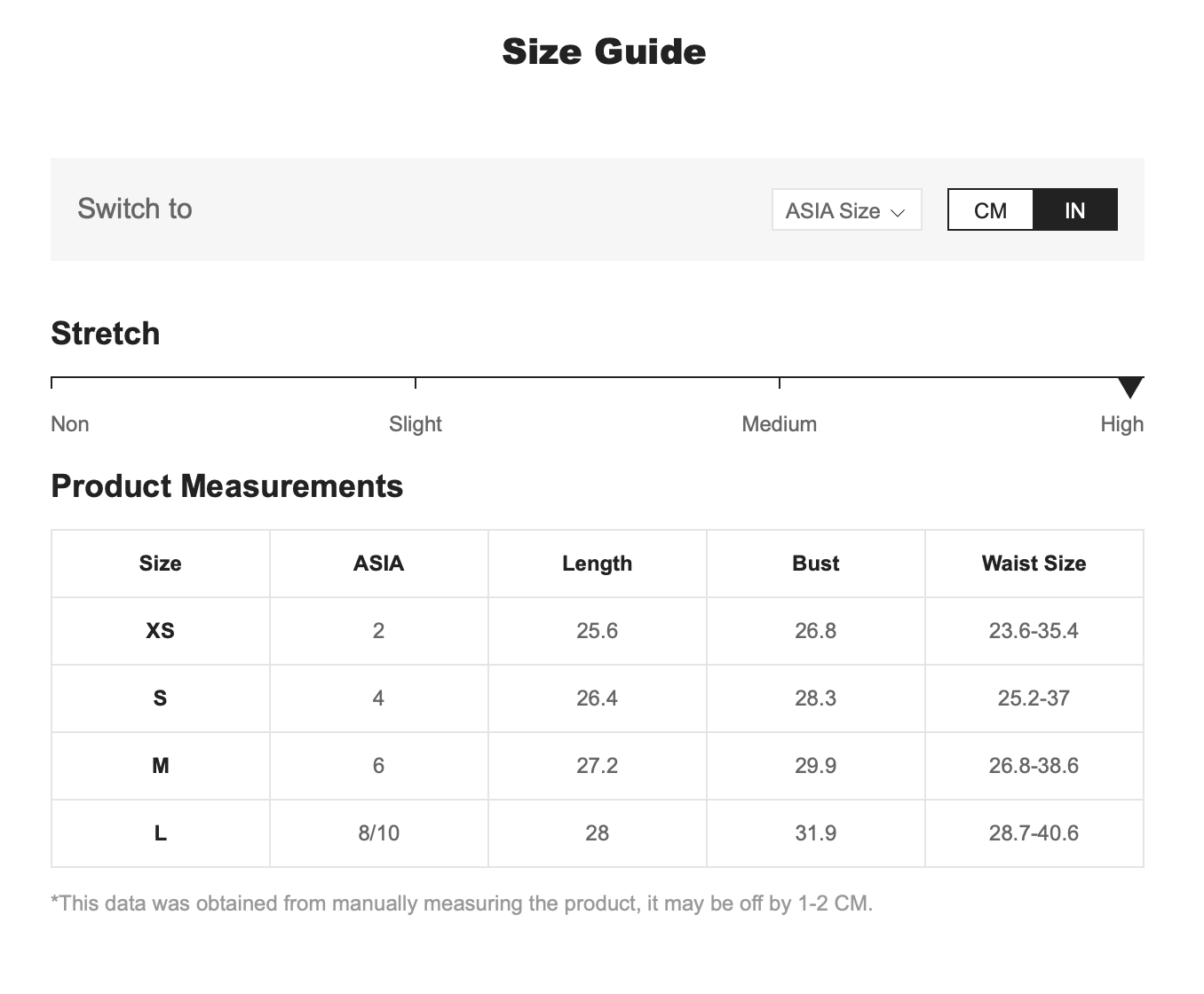Select the XS size row label
The height and width of the screenshot is (994, 1204).
point(161,631)
